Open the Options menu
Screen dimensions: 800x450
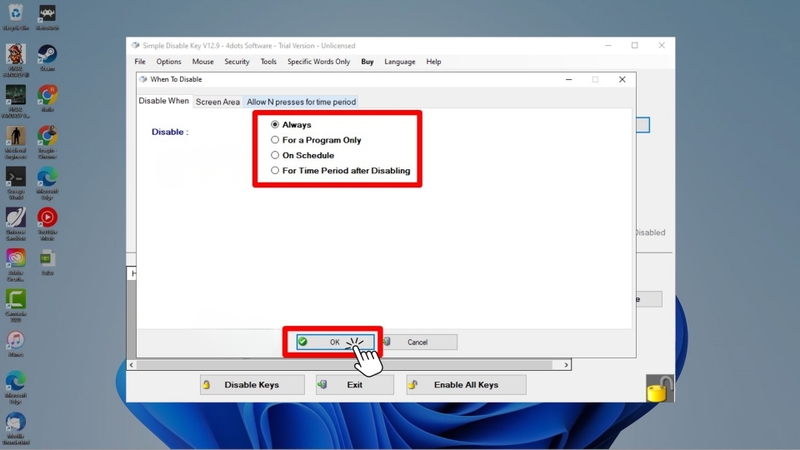[x=168, y=62]
